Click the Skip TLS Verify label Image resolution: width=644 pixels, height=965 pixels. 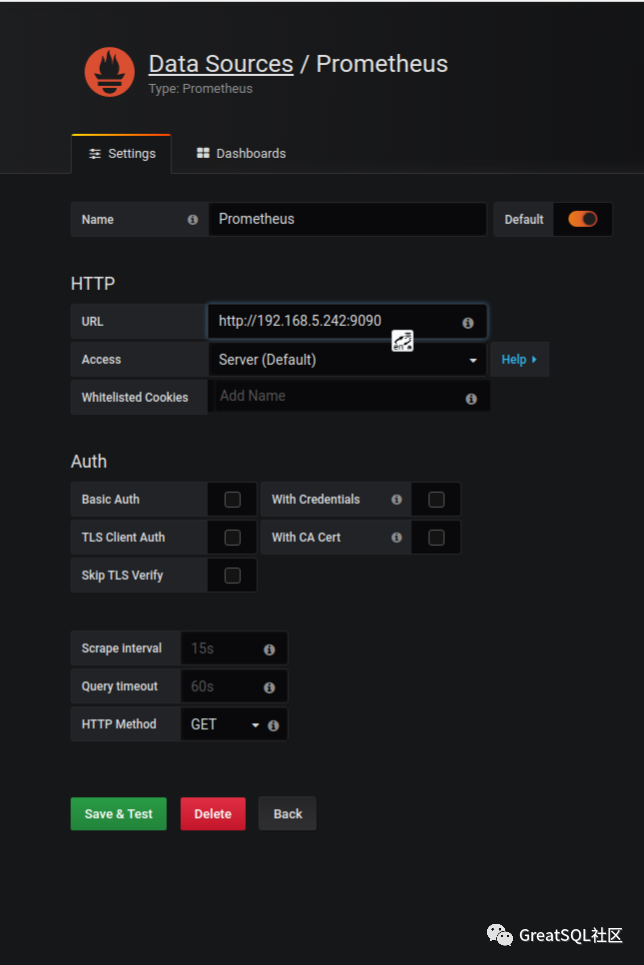pyautogui.click(x=122, y=575)
